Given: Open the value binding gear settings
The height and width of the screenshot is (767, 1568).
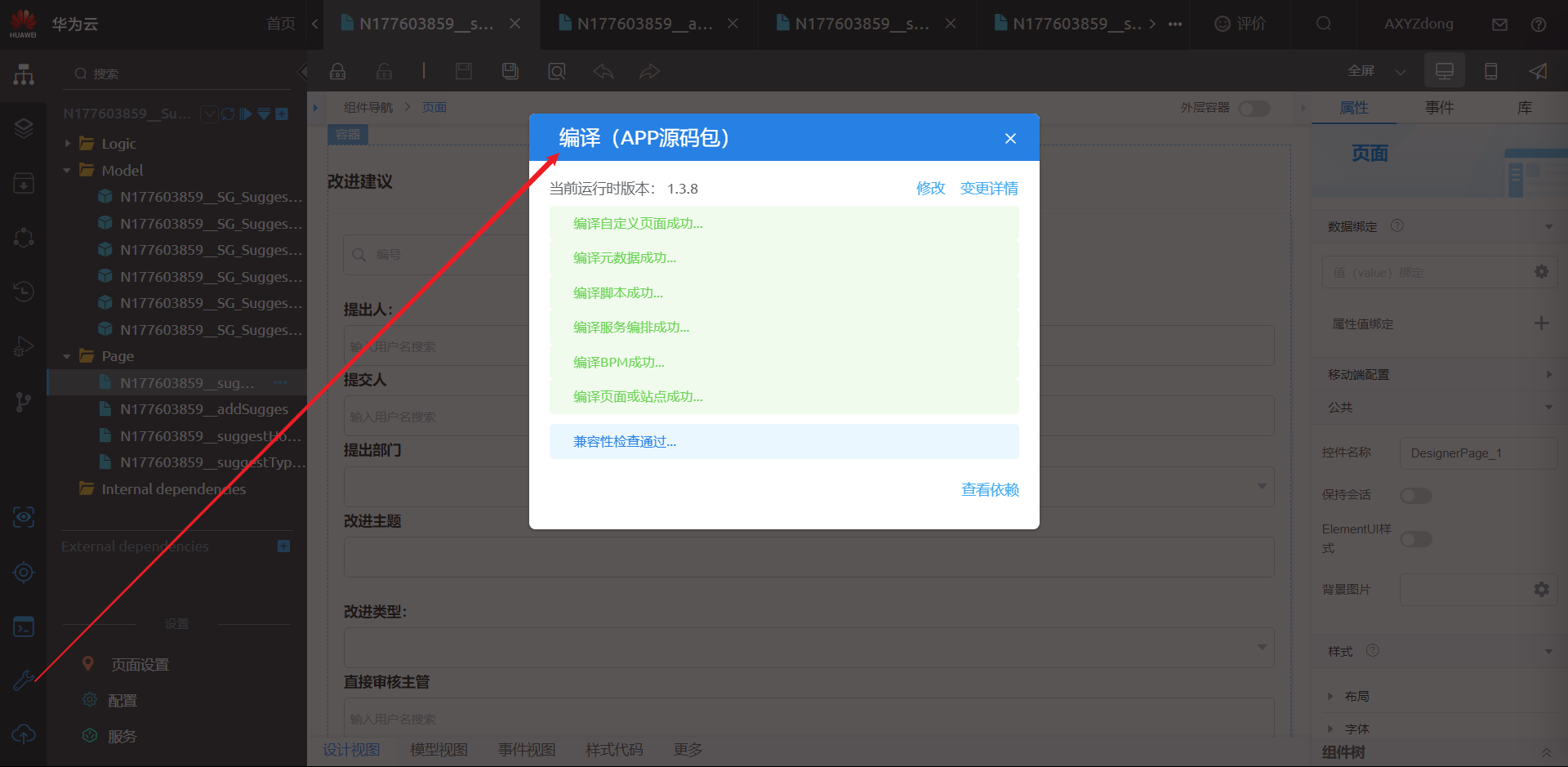Looking at the screenshot, I should coord(1541,272).
